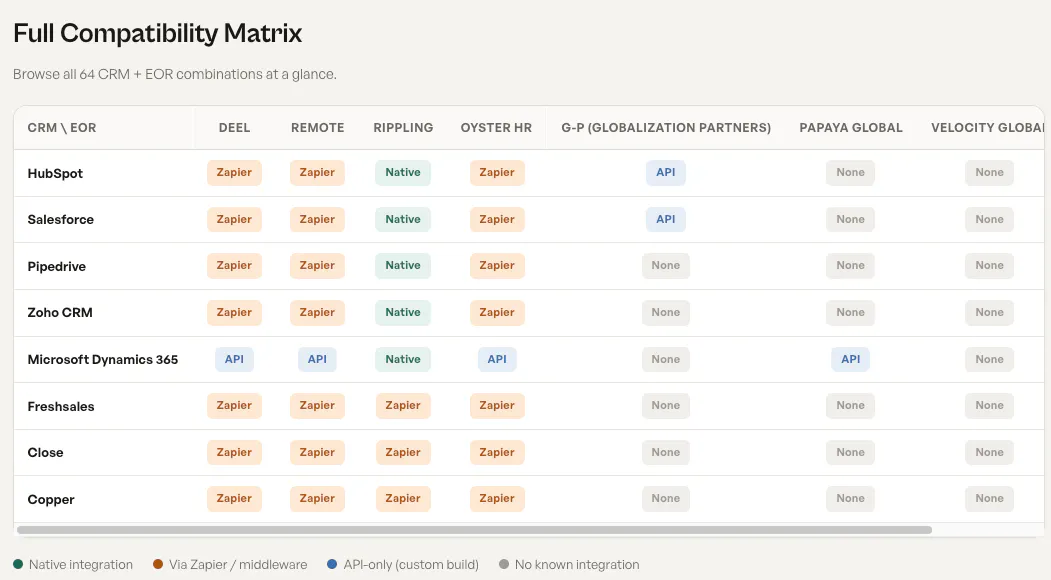Screen dimensions: 1051x580
Task: Click HubSpot's Native badge under Rippling
Action: (403, 172)
